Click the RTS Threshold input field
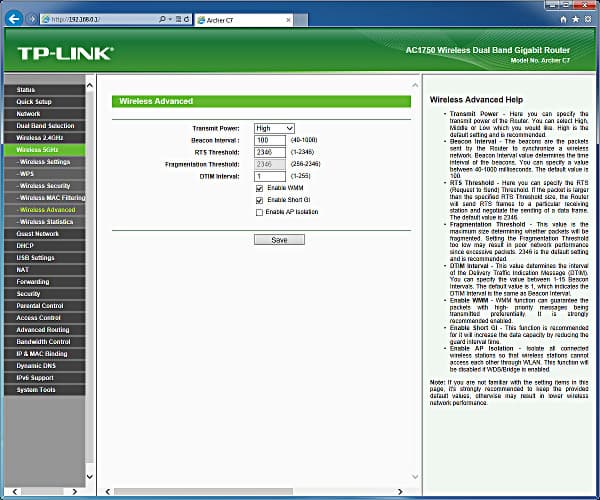Viewport: 600px width, 500px height. [270, 152]
